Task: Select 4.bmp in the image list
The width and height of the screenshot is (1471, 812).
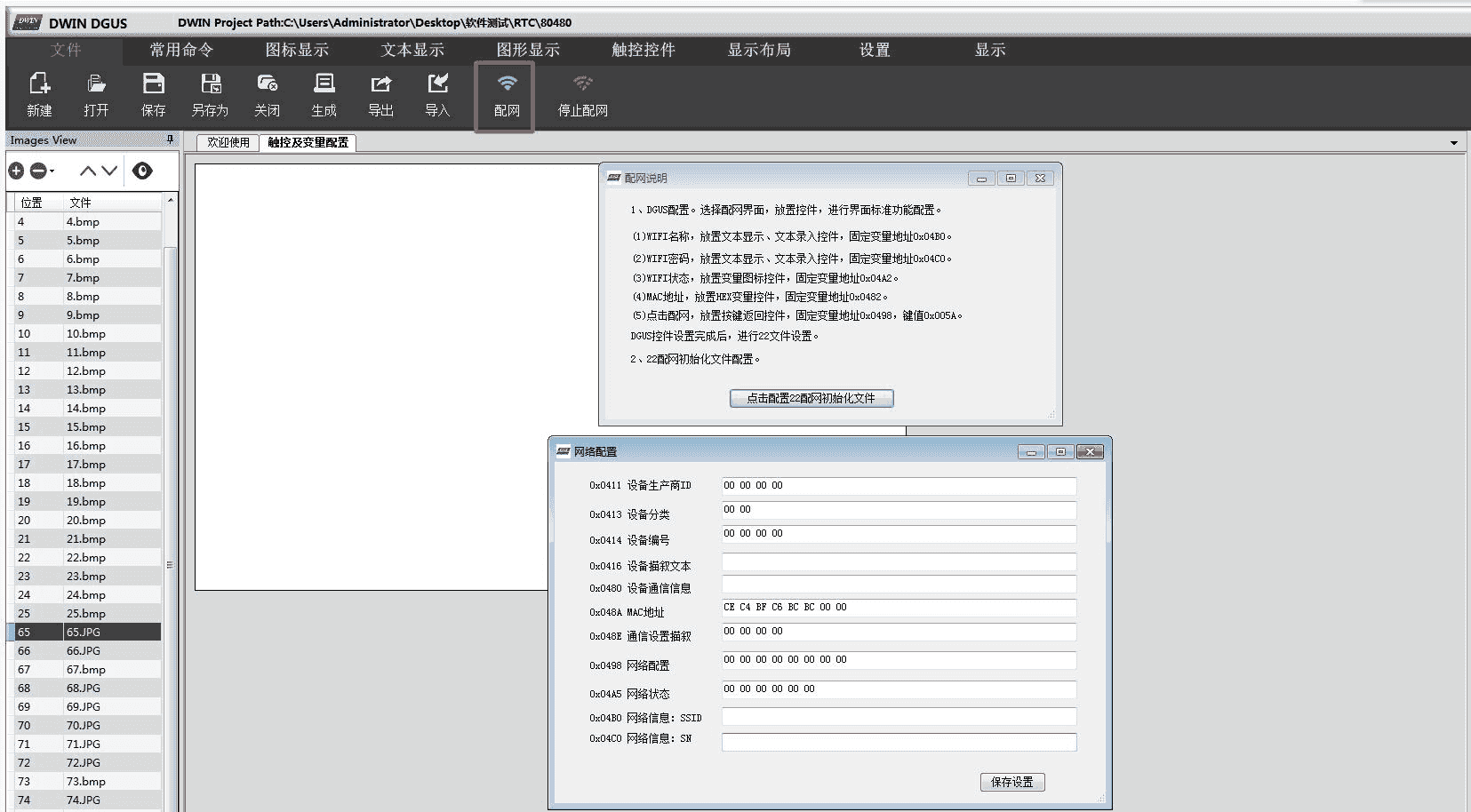Action: click(x=85, y=222)
